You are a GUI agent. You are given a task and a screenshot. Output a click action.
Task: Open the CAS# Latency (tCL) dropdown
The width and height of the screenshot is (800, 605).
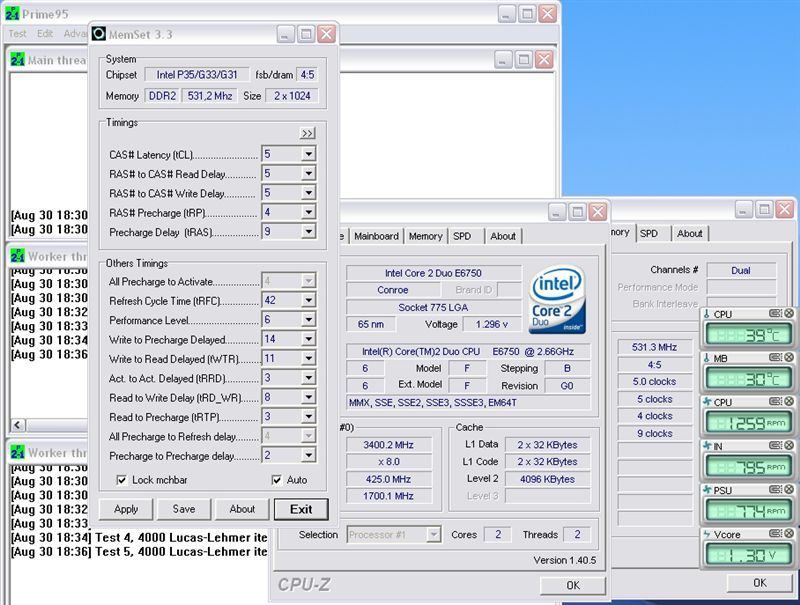tap(308, 154)
